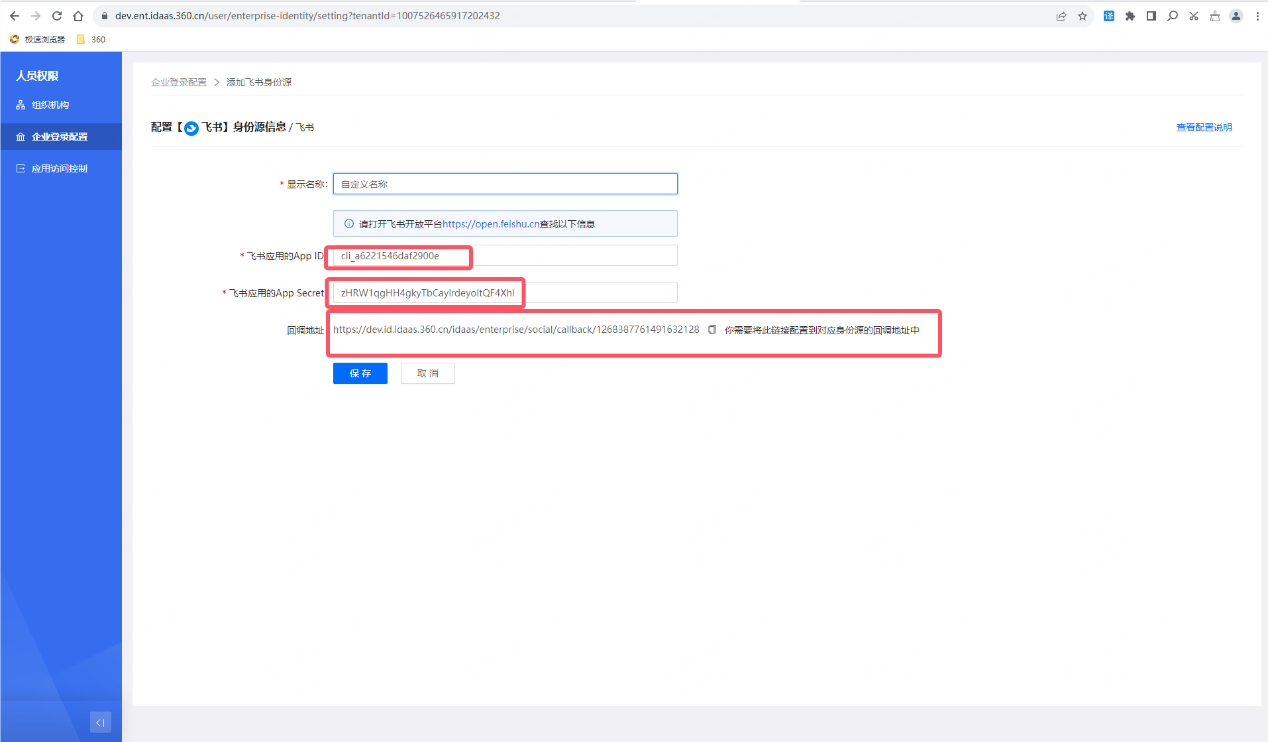Bookmark this page with the star icon
This screenshot has height=742, width=1268.
[1082, 16]
